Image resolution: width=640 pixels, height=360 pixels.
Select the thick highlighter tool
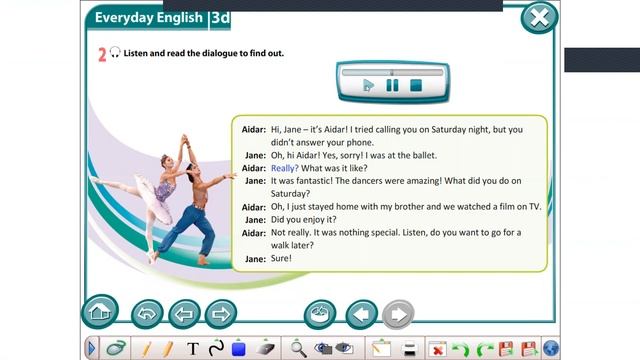(167, 349)
